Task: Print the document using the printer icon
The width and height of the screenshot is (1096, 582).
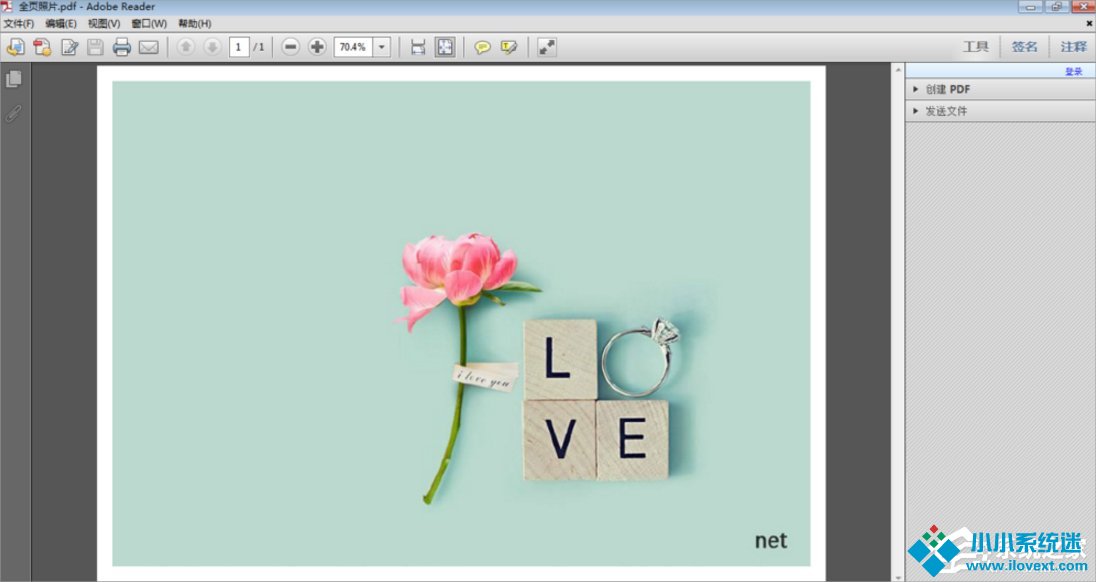Action: tap(122, 47)
